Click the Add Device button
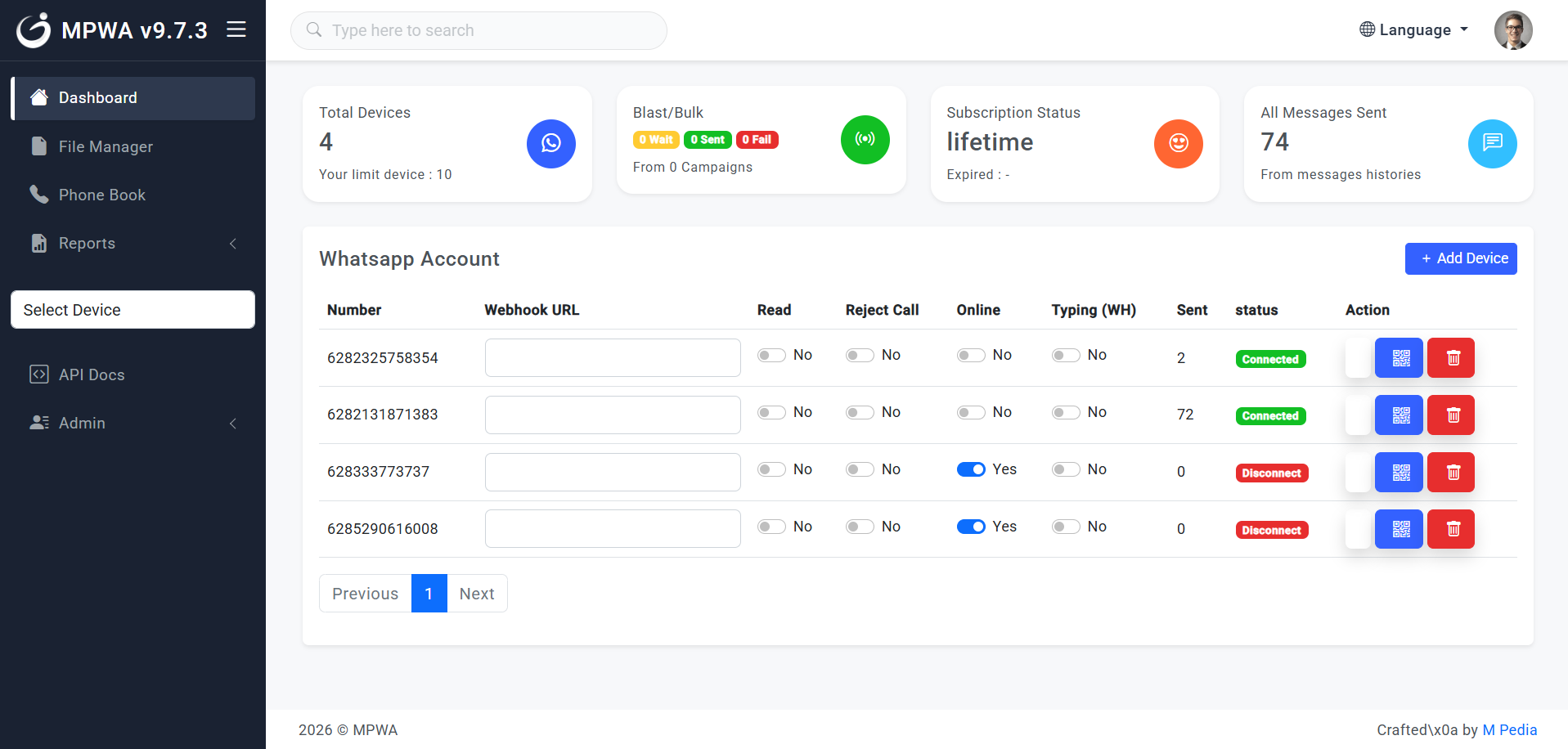 [1460, 258]
